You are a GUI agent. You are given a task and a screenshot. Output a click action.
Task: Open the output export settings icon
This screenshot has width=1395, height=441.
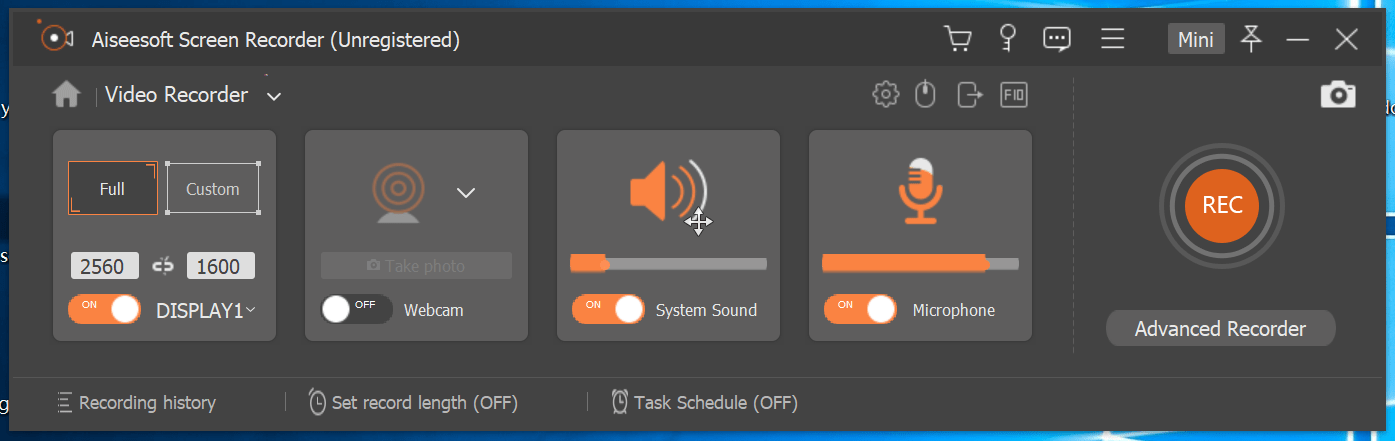970,95
